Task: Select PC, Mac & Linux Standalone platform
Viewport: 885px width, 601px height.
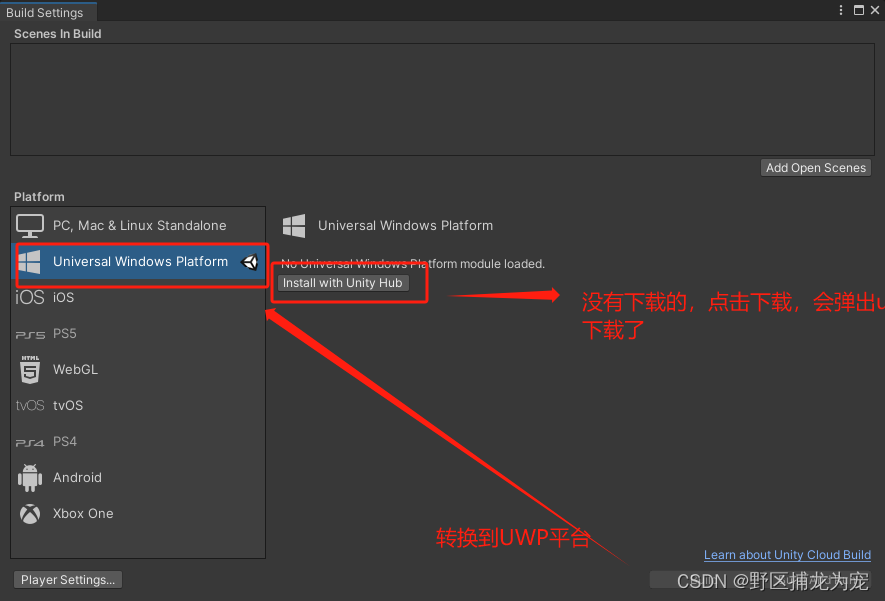Action: pyautogui.click(x=138, y=226)
